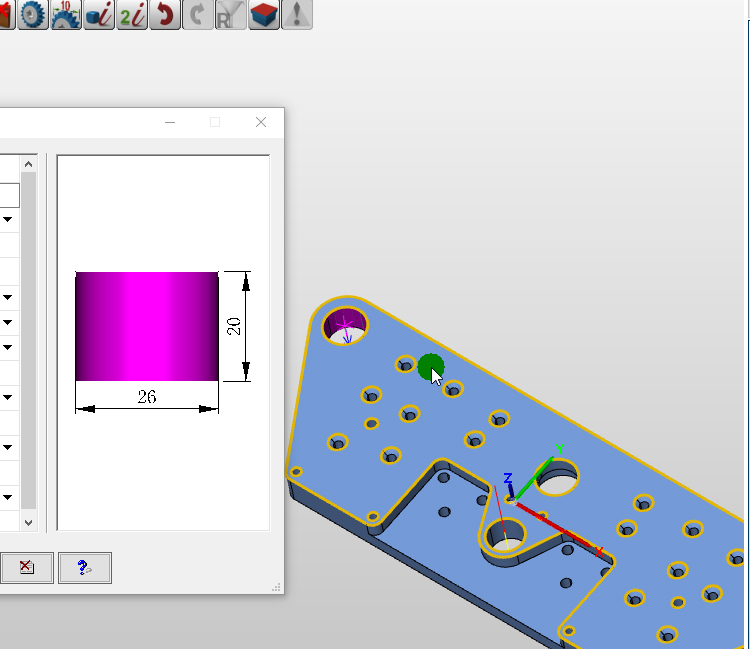The height and width of the screenshot is (649, 750).
Task: Minimize the dialog window
Action: (170, 122)
